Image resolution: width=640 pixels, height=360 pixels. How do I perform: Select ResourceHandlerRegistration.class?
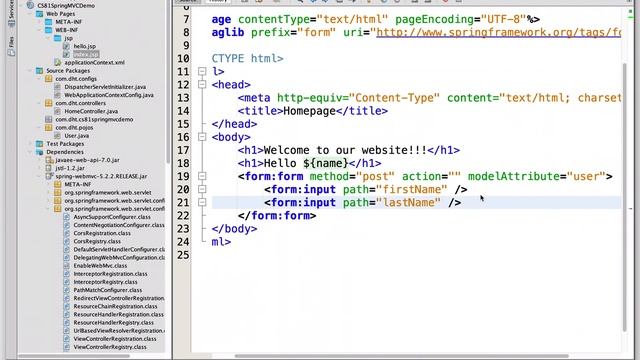click(x=118, y=314)
